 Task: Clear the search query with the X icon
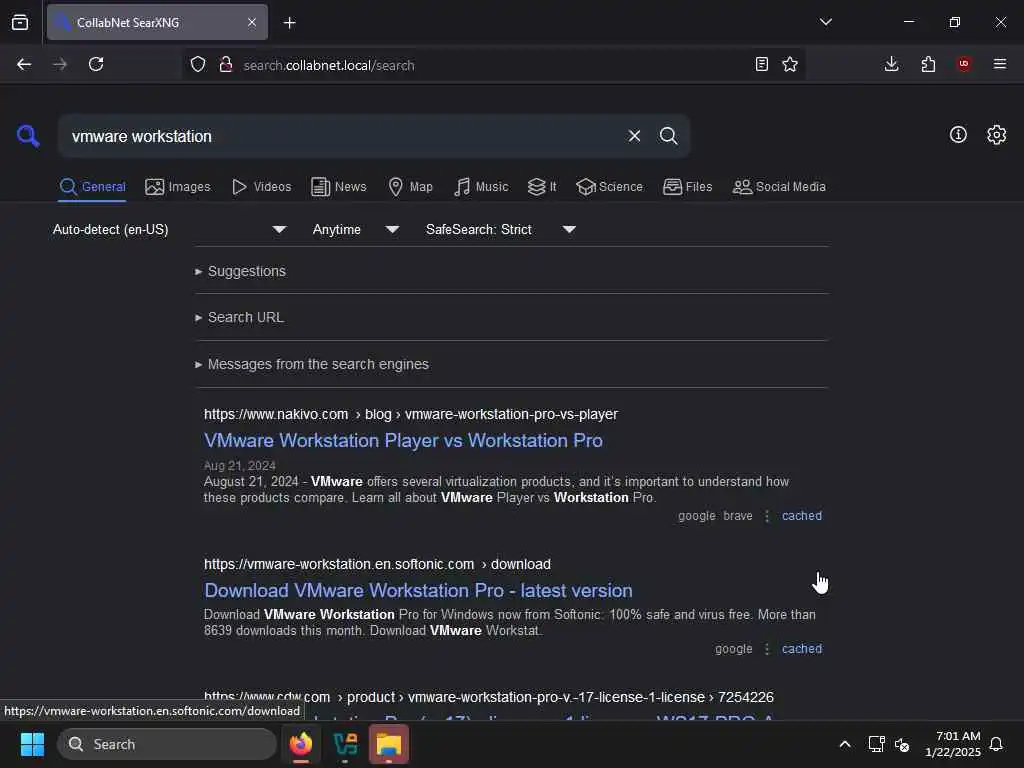click(x=634, y=136)
